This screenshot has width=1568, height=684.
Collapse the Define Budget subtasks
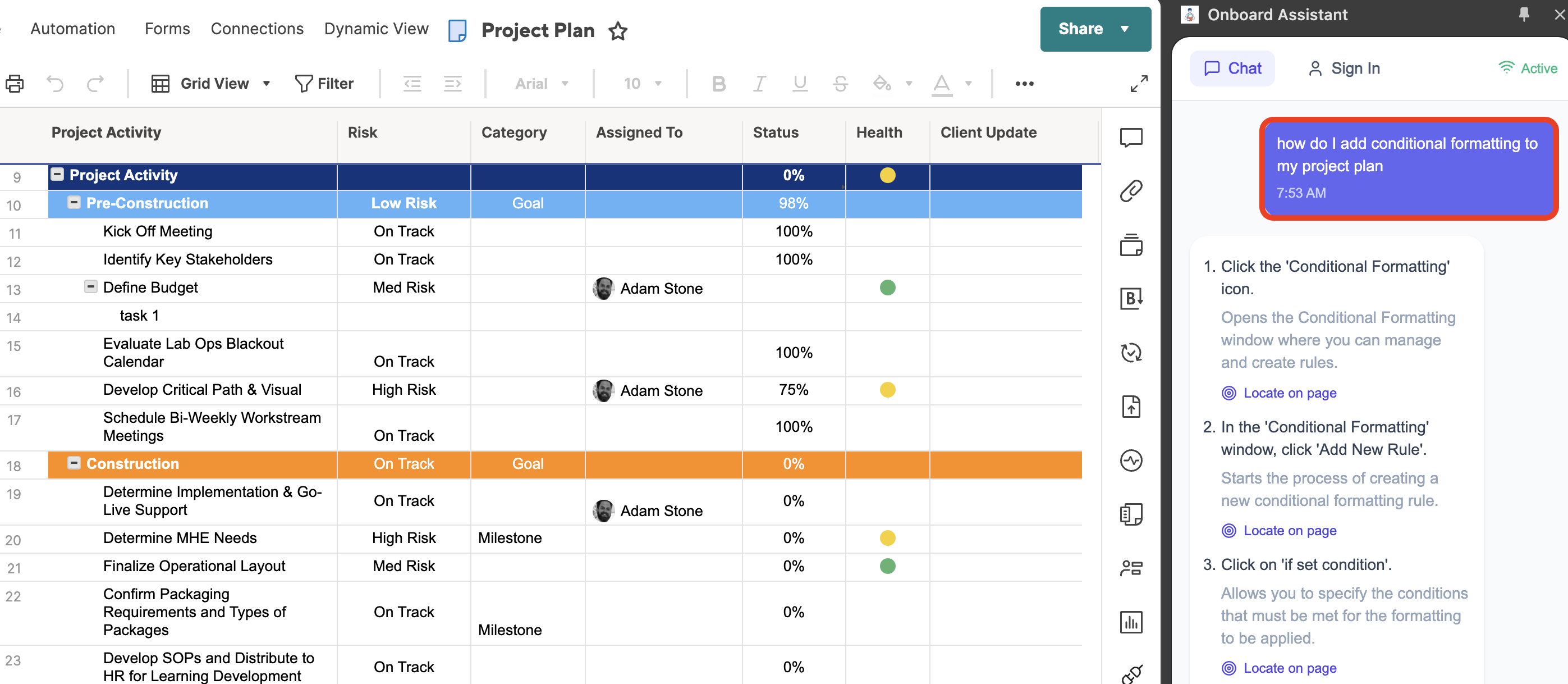91,287
